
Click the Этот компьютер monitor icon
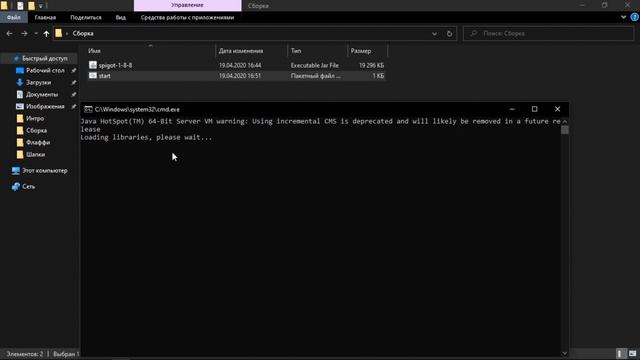point(16,171)
